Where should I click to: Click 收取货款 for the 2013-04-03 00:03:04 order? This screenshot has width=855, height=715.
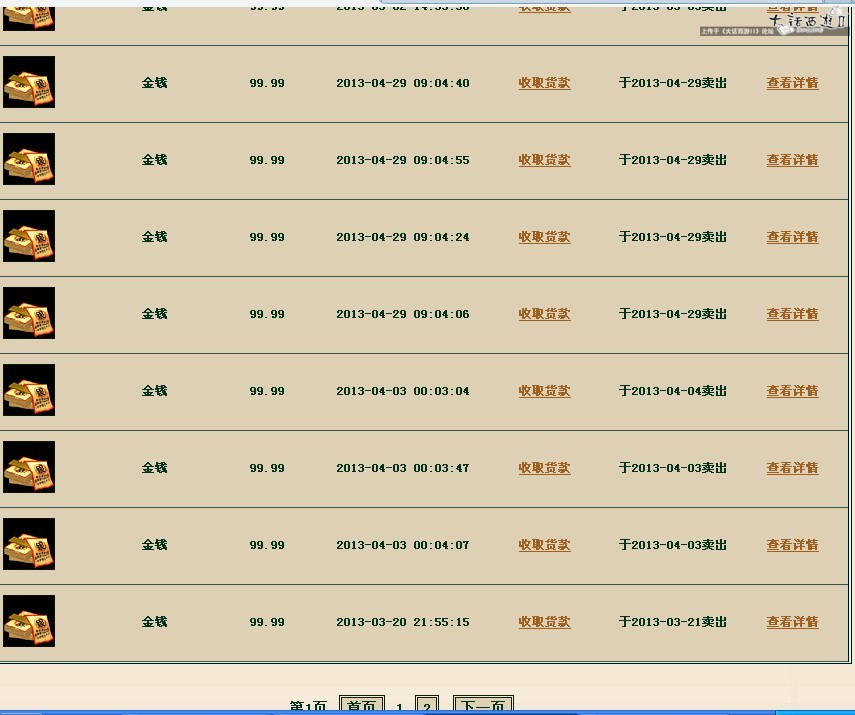point(544,391)
